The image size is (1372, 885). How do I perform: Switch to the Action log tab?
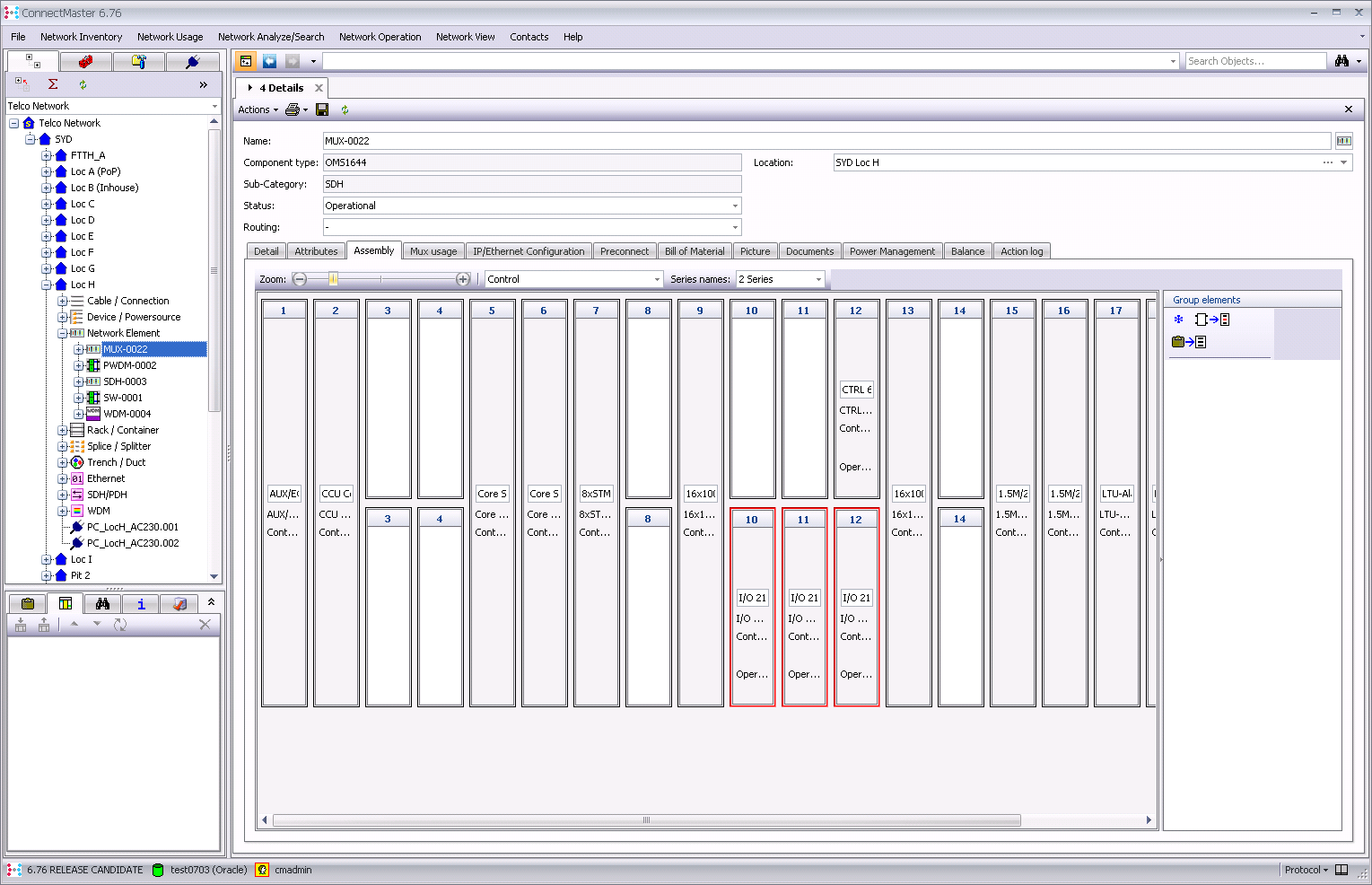[1022, 251]
